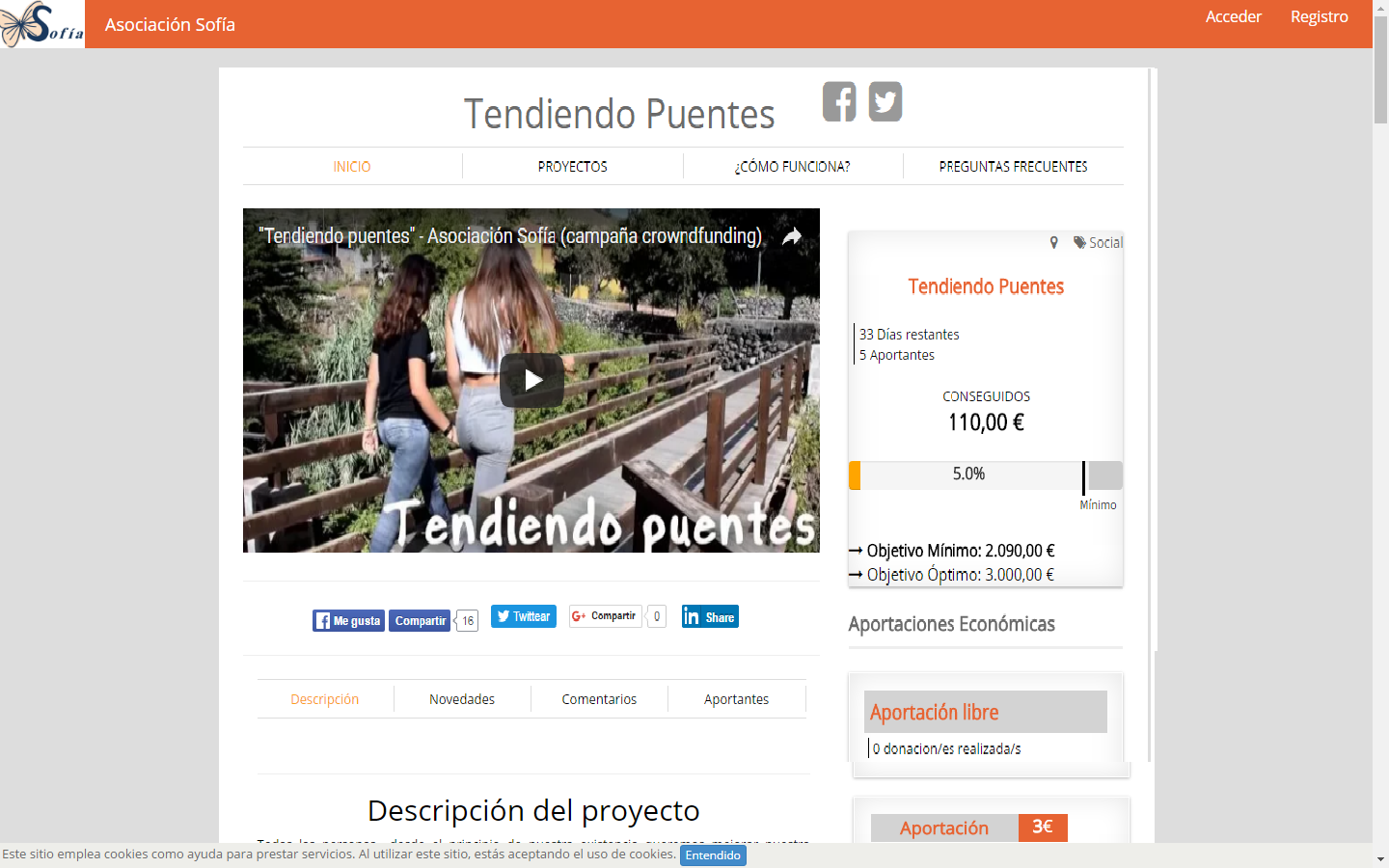Image resolution: width=1389 pixels, height=868 pixels.
Task: Click the Sofía butterfly logo
Action: (42, 24)
